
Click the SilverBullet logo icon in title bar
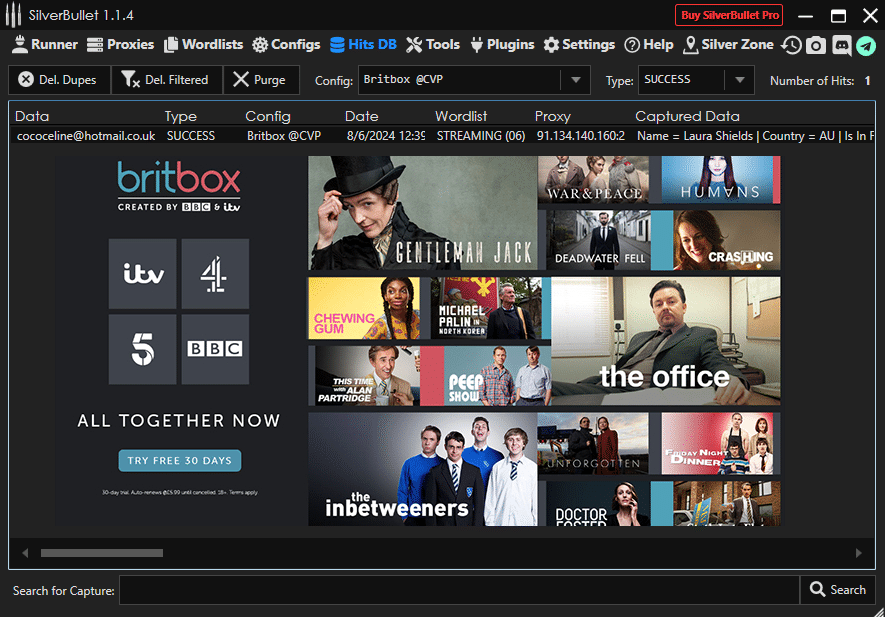click(14, 15)
